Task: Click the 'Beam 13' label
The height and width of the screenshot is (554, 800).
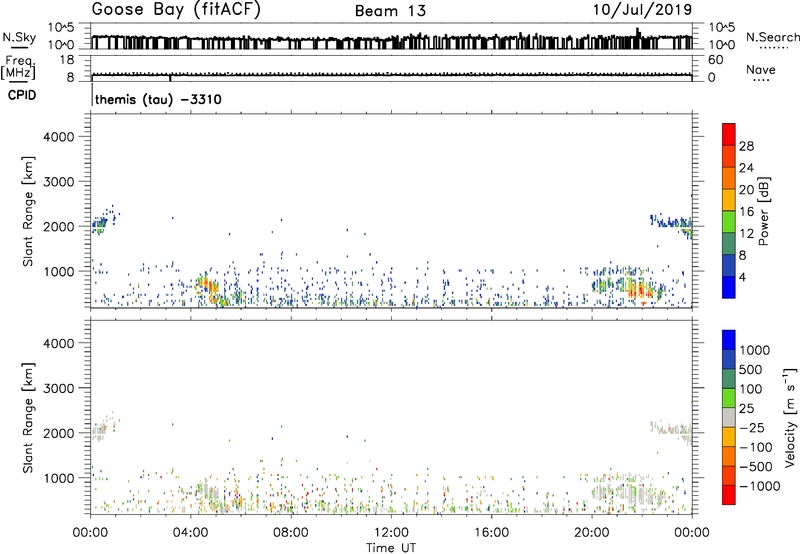Action: click(x=390, y=11)
